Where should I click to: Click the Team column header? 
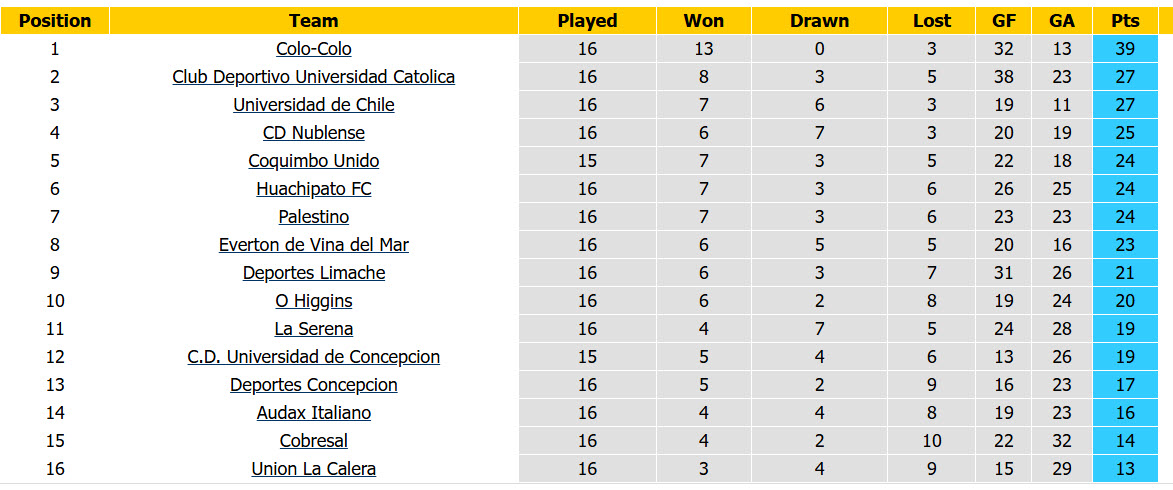(x=313, y=21)
